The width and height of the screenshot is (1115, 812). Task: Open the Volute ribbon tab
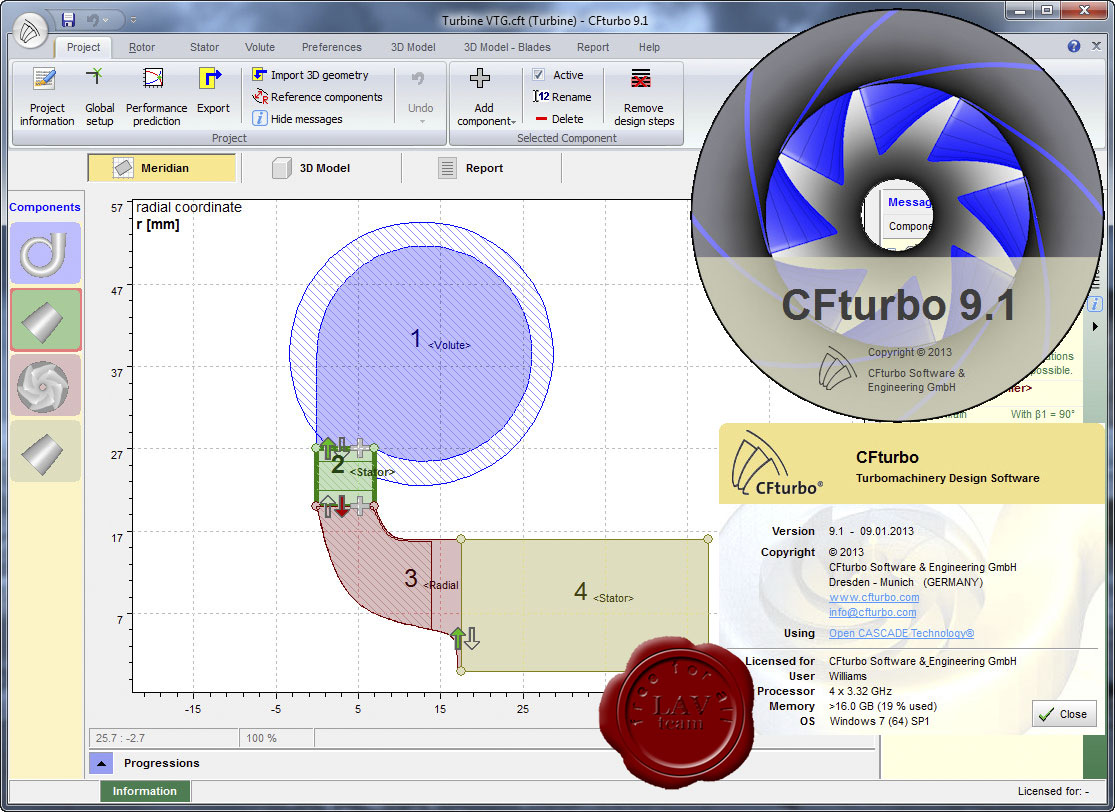point(260,47)
